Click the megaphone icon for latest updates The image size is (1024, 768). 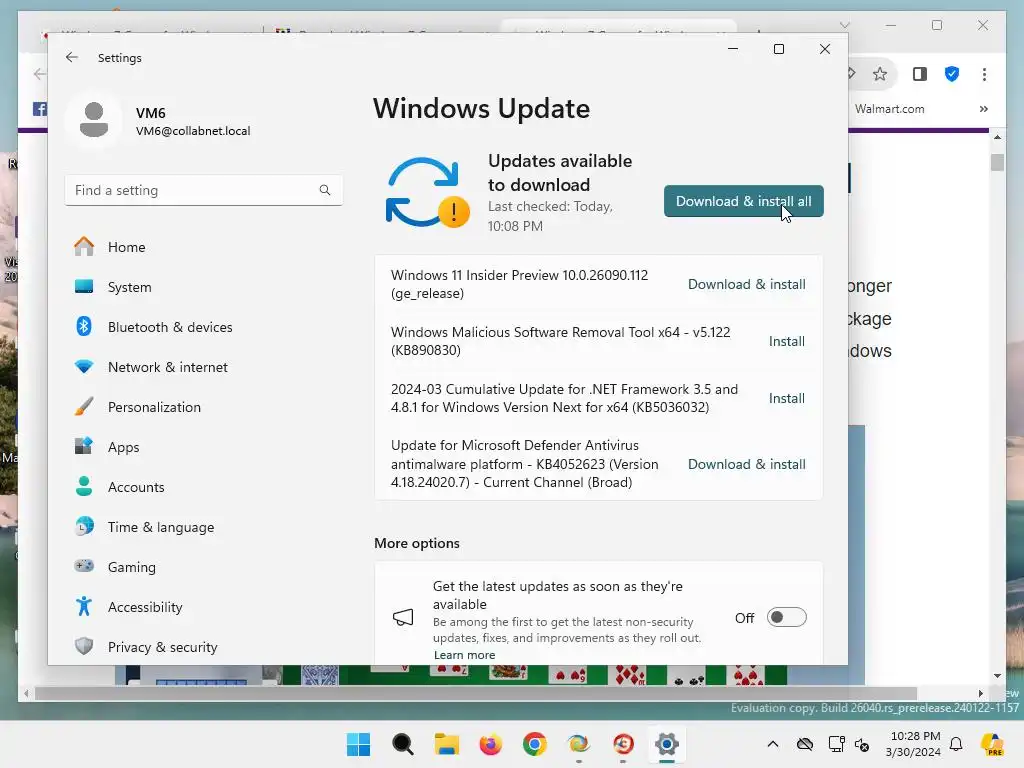pos(403,617)
